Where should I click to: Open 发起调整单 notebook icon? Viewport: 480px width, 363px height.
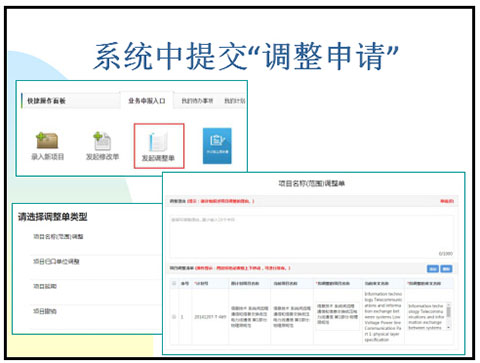pyautogui.click(x=158, y=142)
